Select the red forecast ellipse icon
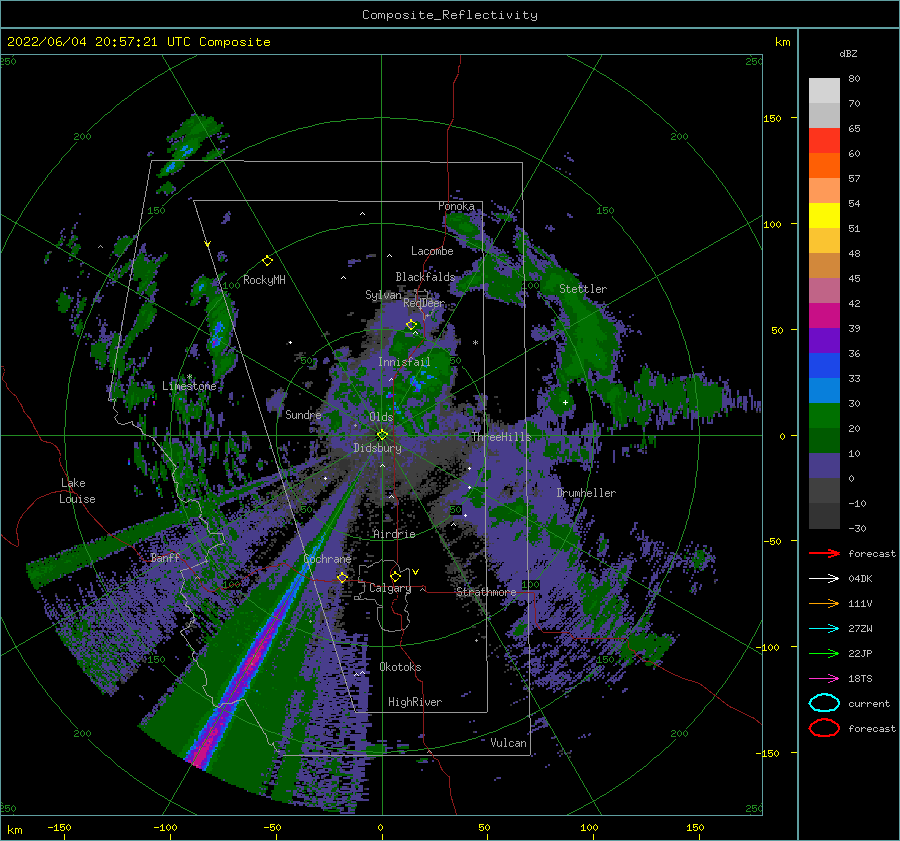Screen dimensions: 900x841 point(824,728)
